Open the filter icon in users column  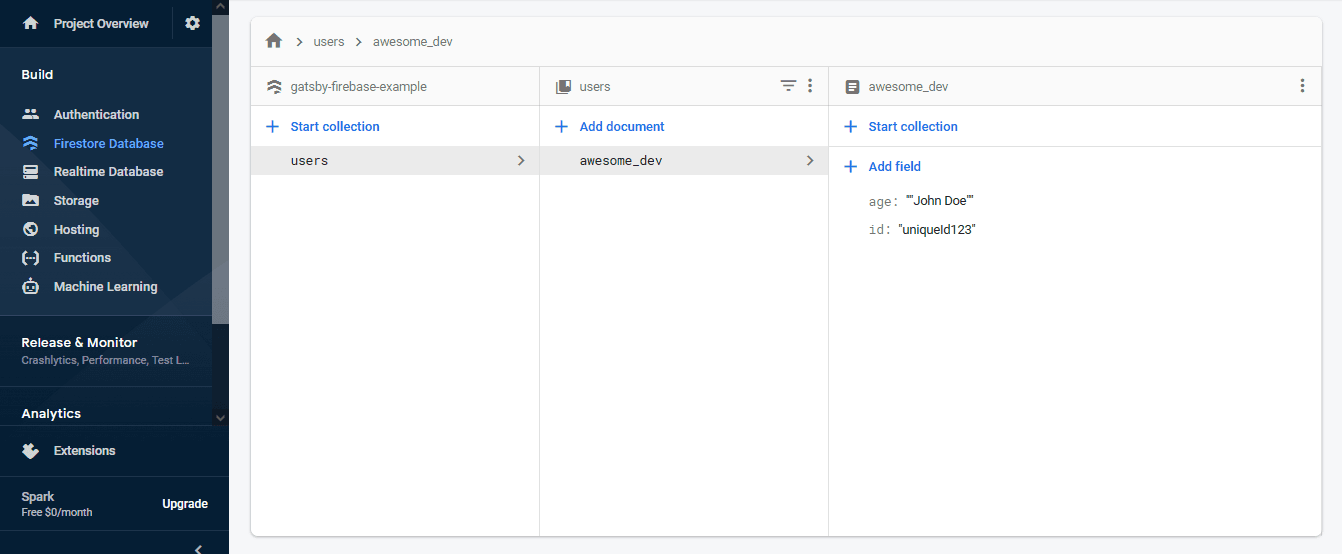[x=788, y=86]
